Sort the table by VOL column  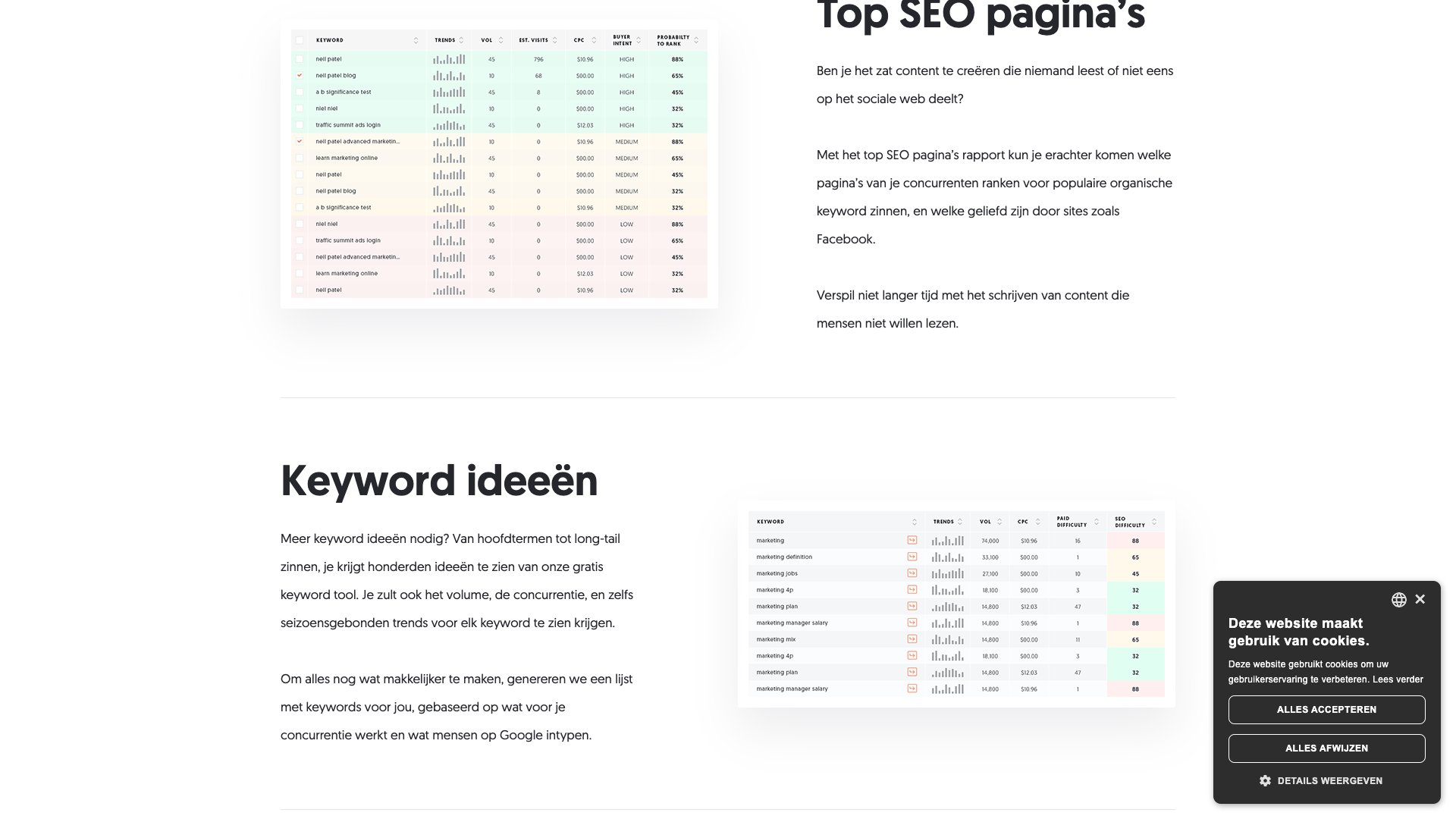(500, 40)
